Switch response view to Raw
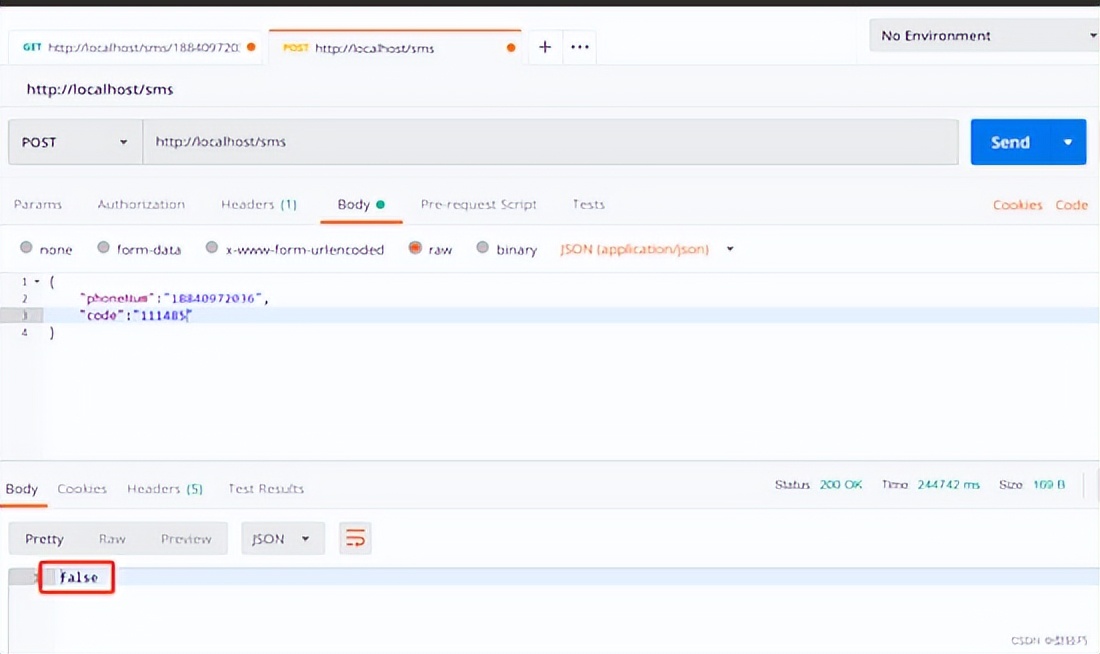This screenshot has height=654, width=1100. tap(112, 539)
